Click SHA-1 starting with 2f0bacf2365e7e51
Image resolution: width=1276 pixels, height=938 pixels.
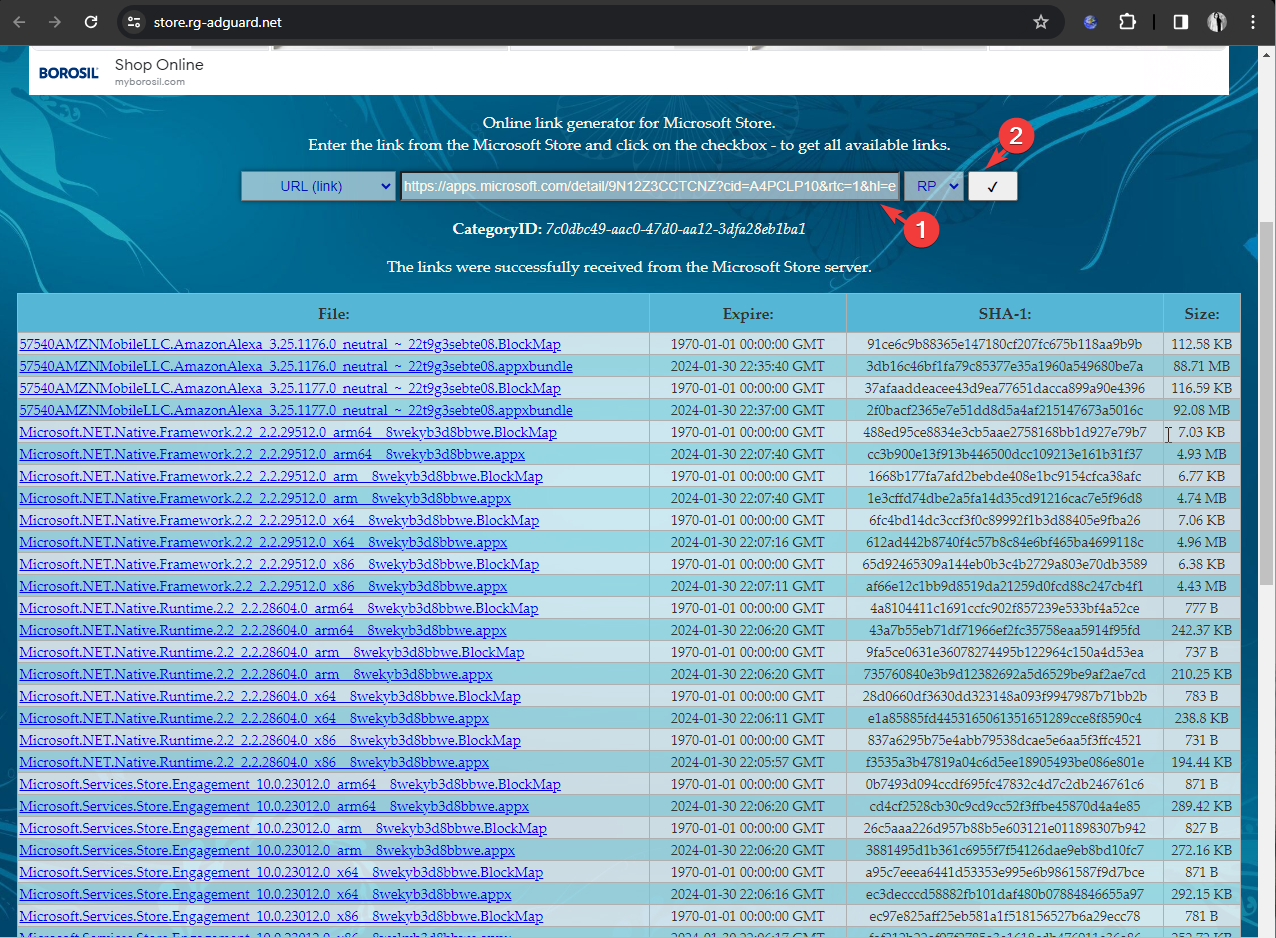point(1005,410)
